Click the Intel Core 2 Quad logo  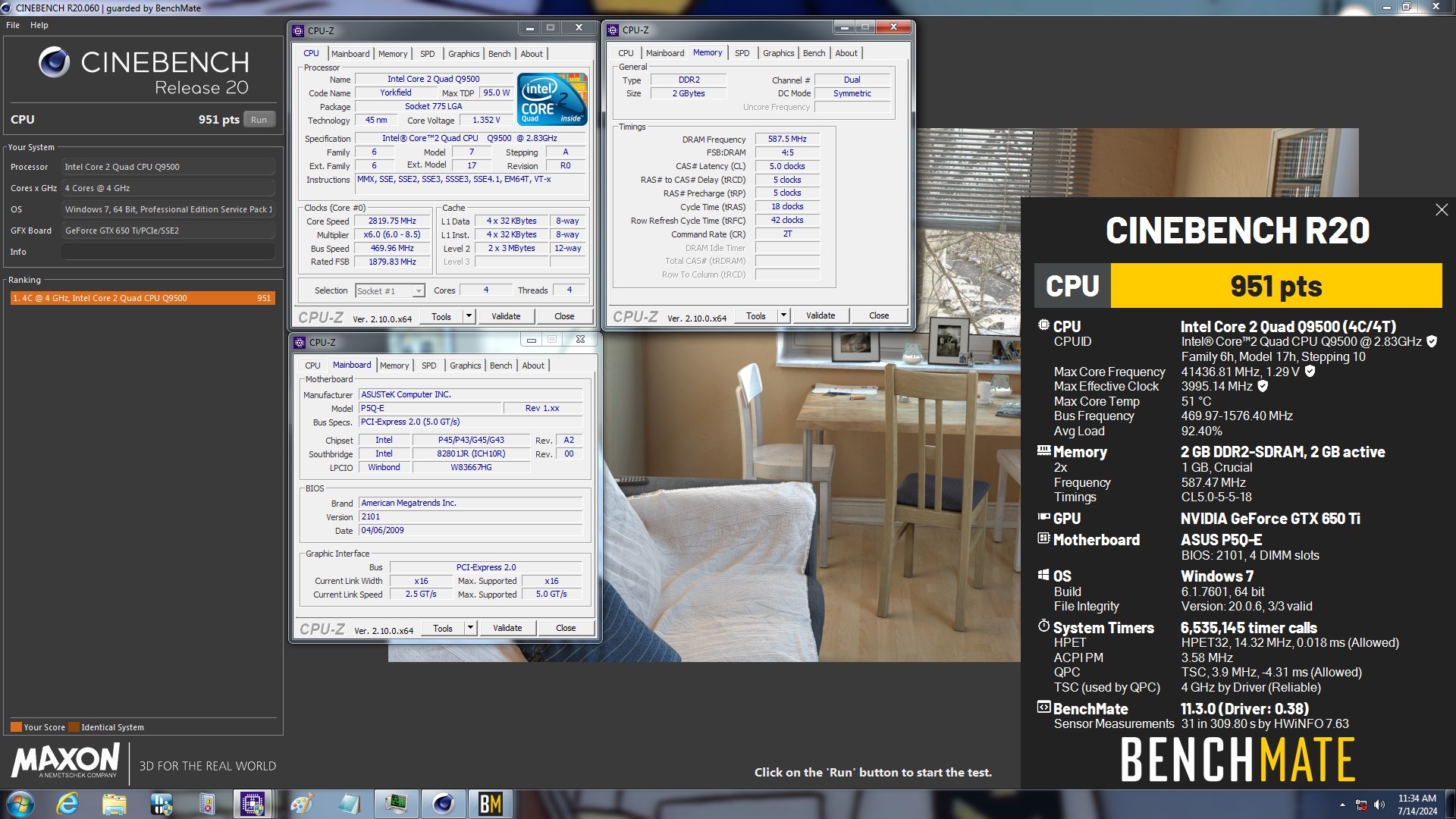click(552, 99)
